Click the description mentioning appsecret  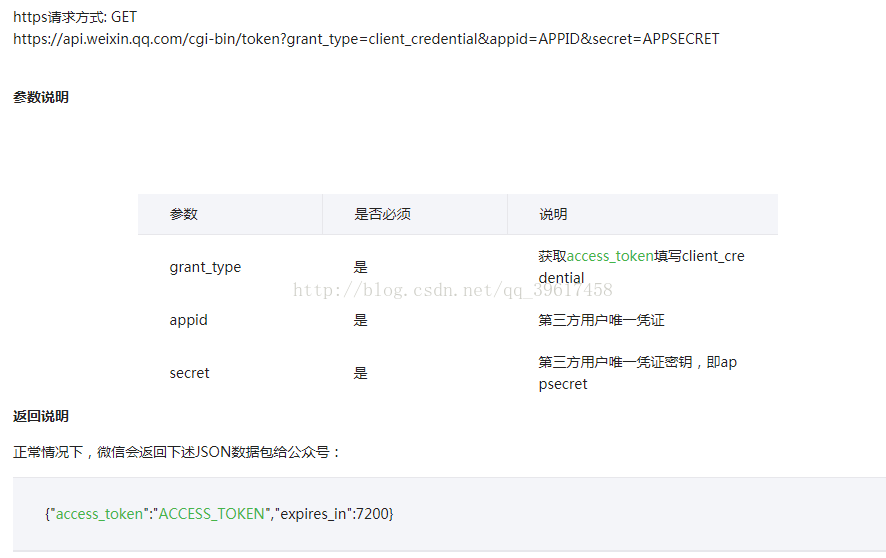637,373
